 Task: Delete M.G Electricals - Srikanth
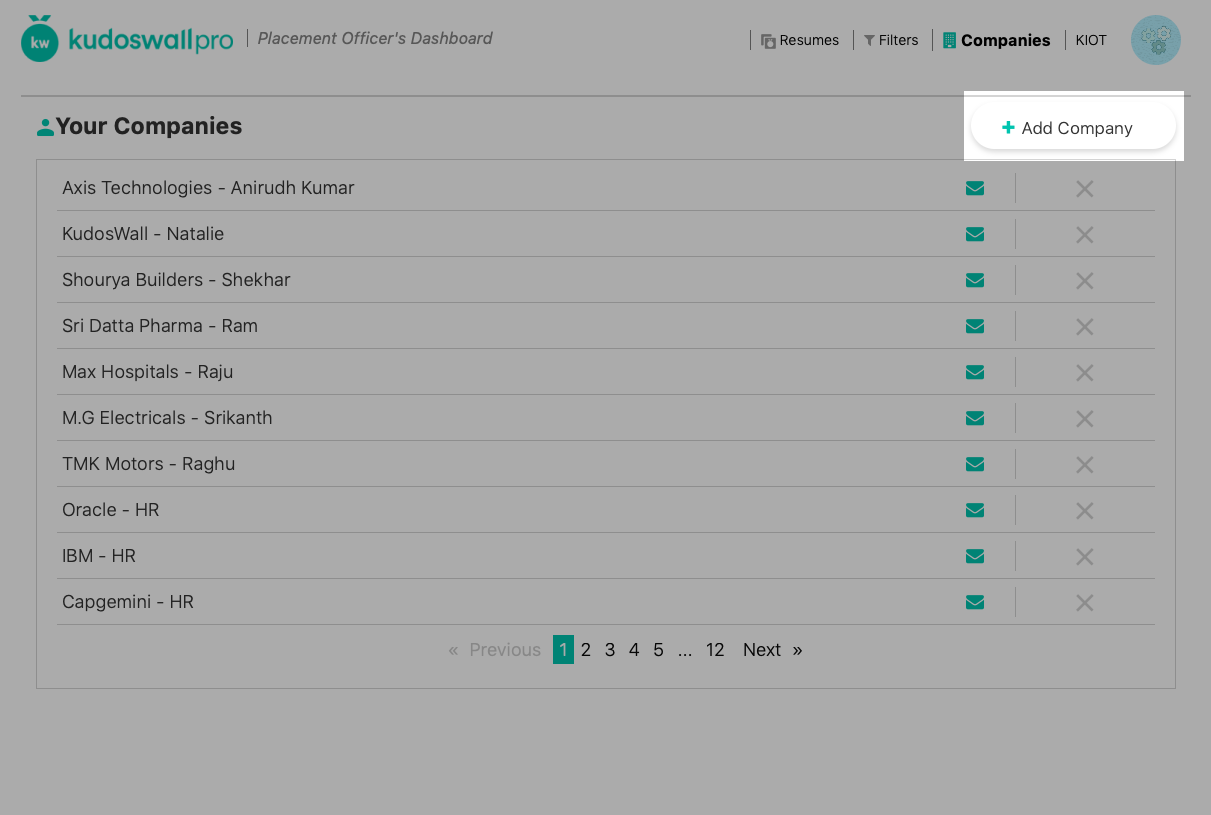[1084, 418]
